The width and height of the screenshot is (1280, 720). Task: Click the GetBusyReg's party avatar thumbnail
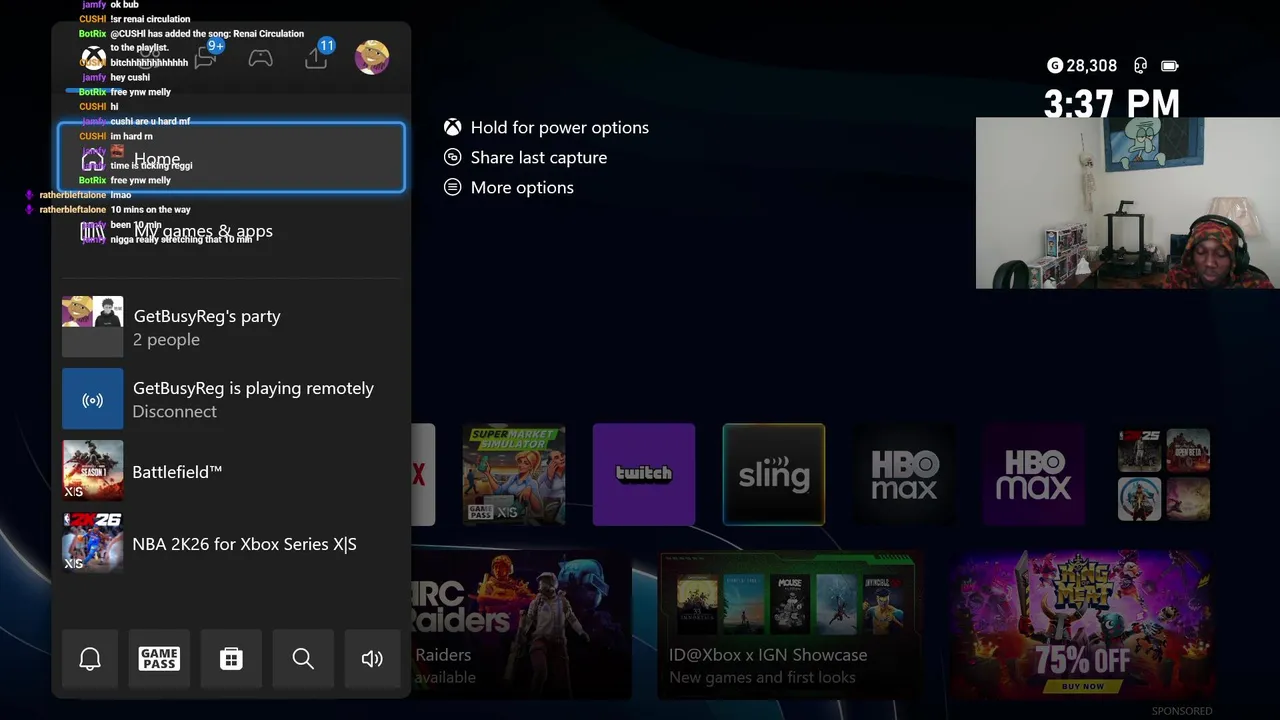tap(92, 327)
